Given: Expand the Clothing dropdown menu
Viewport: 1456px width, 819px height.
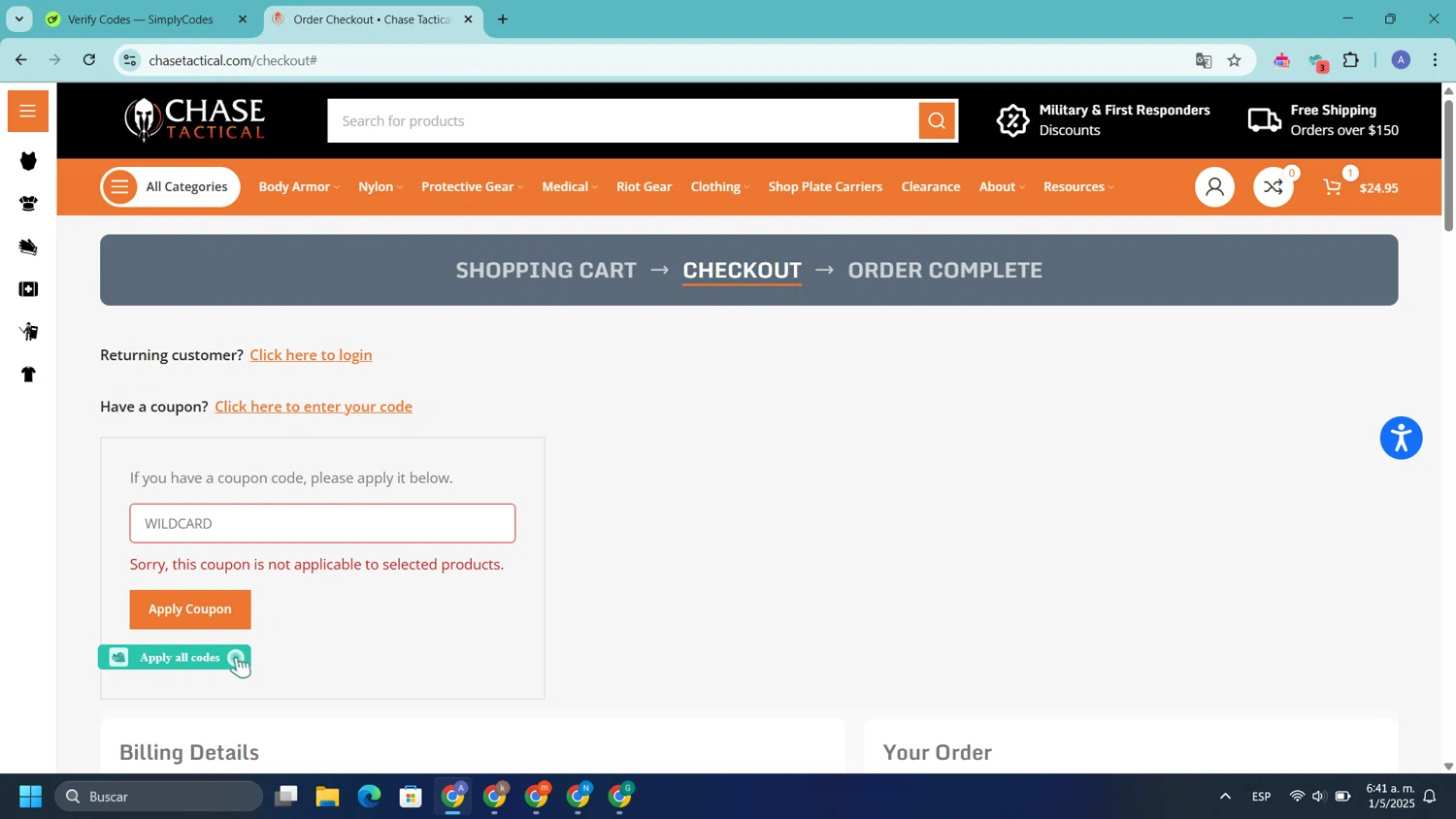Looking at the screenshot, I should coord(720,187).
